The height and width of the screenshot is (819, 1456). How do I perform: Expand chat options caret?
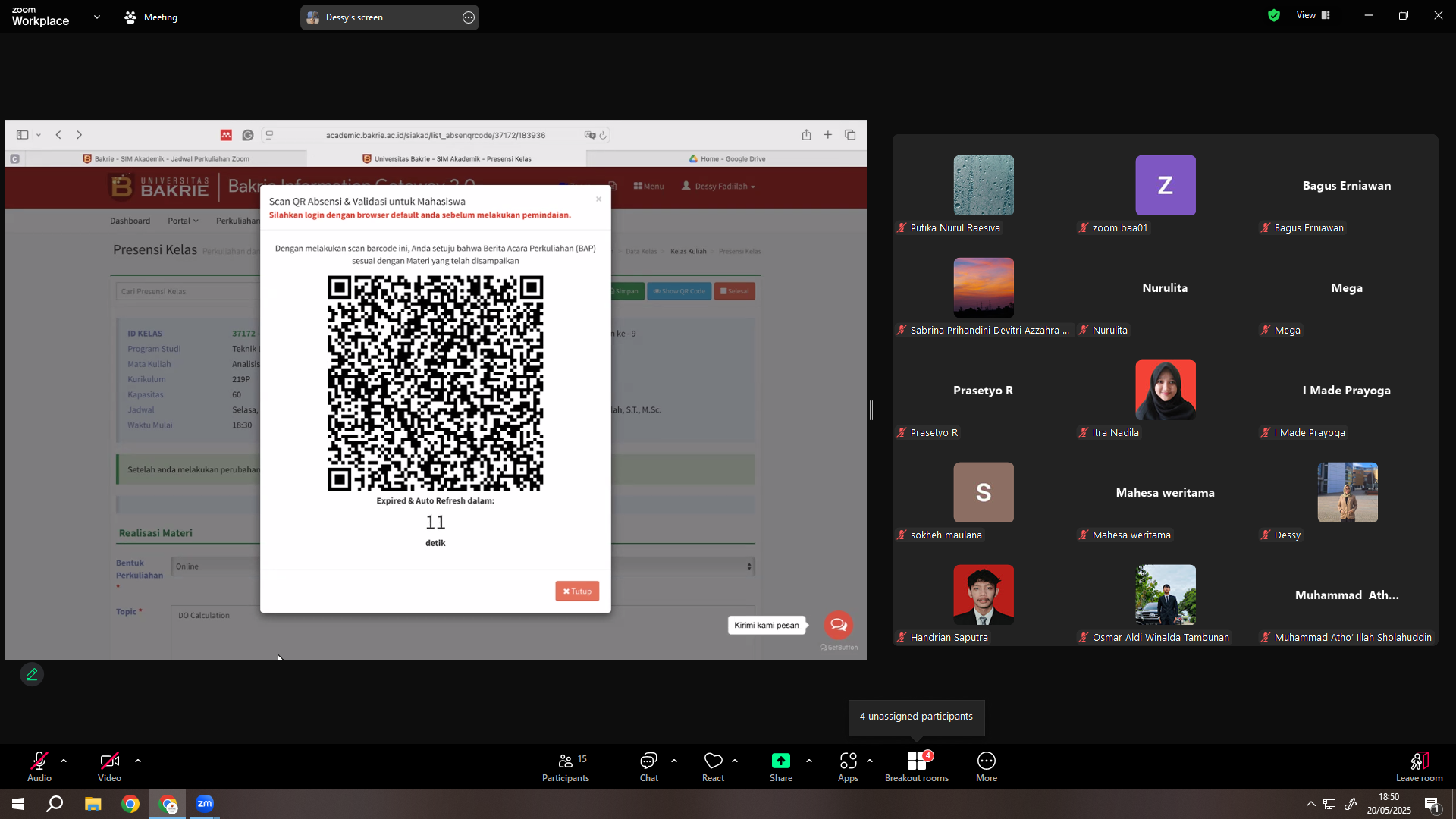pyautogui.click(x=674, y=761)
